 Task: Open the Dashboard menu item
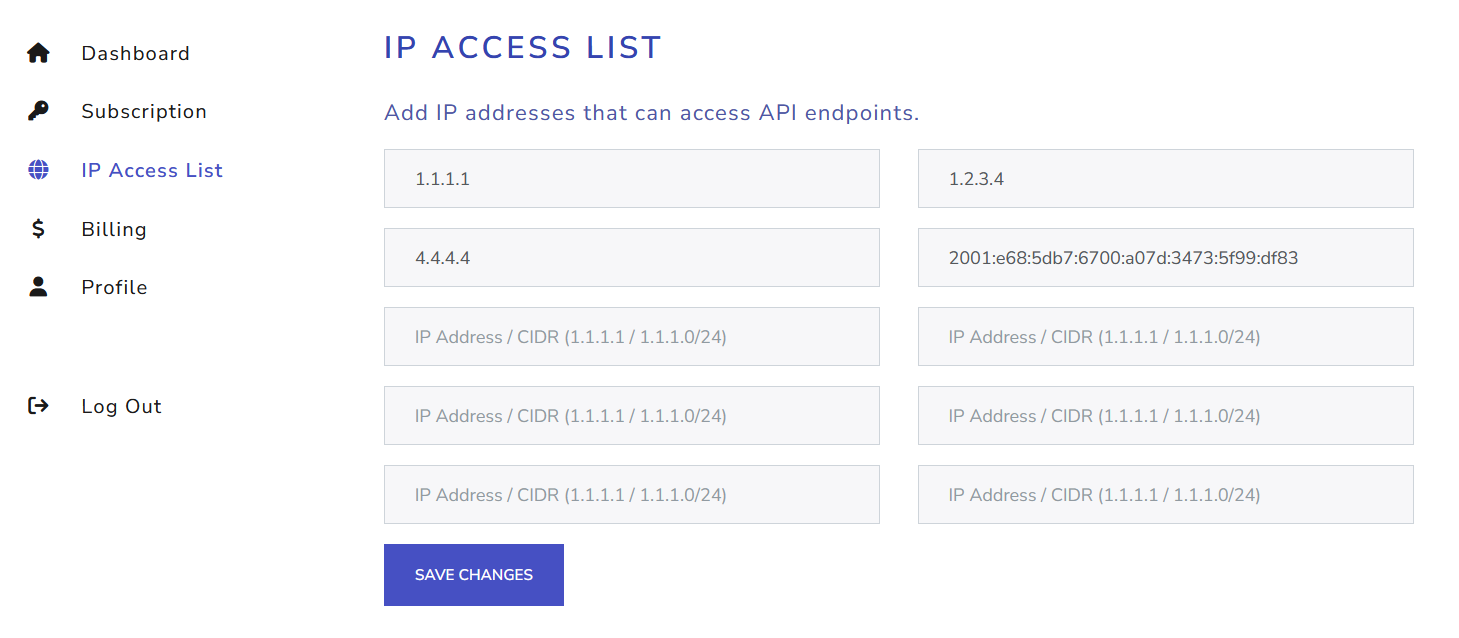[x=135, y=53]
